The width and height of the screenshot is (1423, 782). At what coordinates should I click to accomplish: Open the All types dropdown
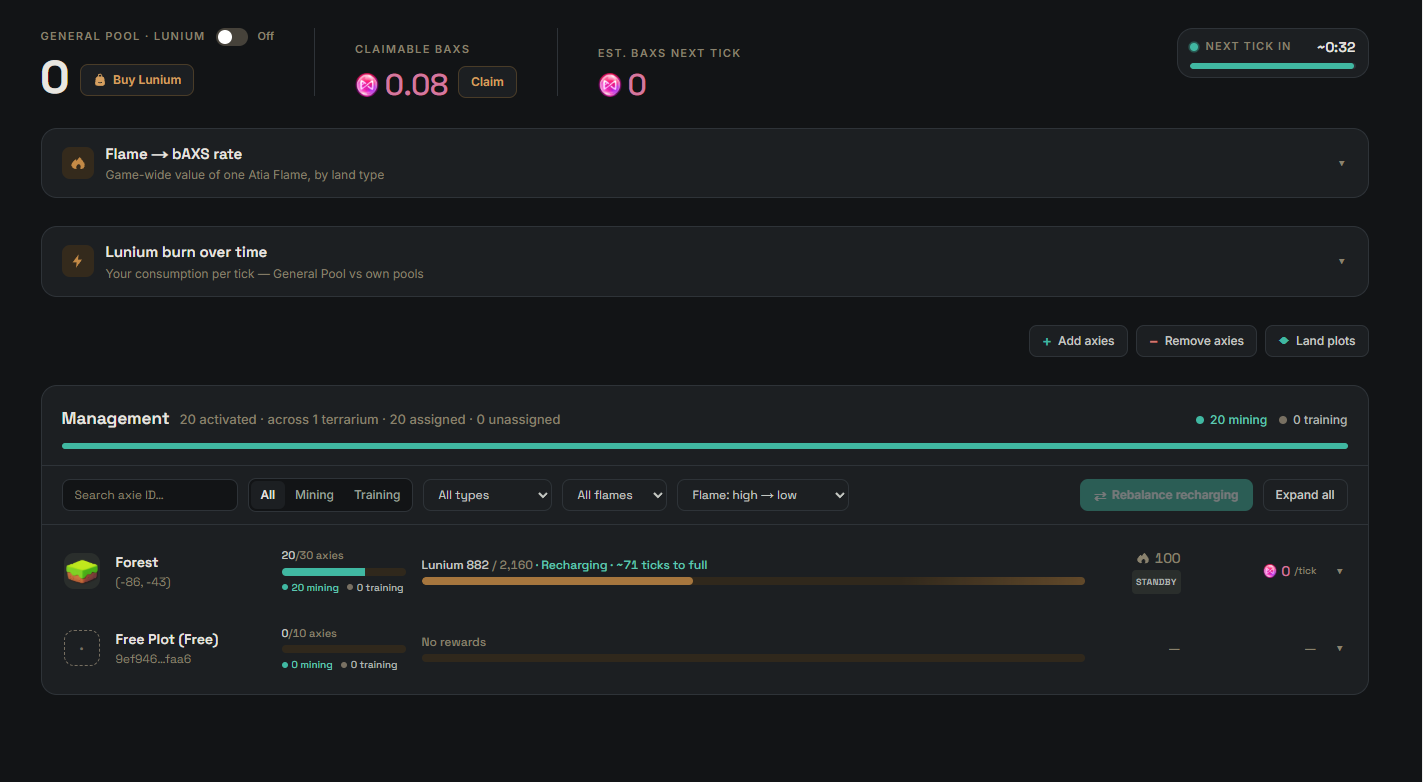click(488, 495)
